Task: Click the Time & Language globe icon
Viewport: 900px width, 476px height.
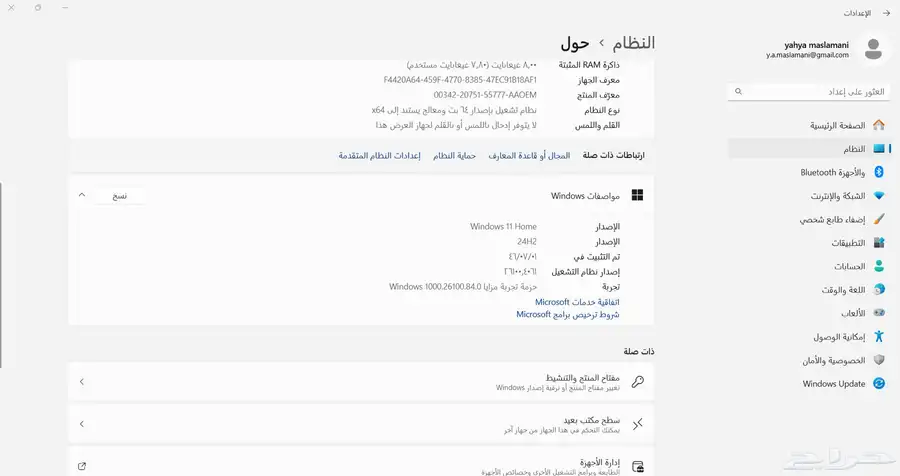Action: click(879, 290)
